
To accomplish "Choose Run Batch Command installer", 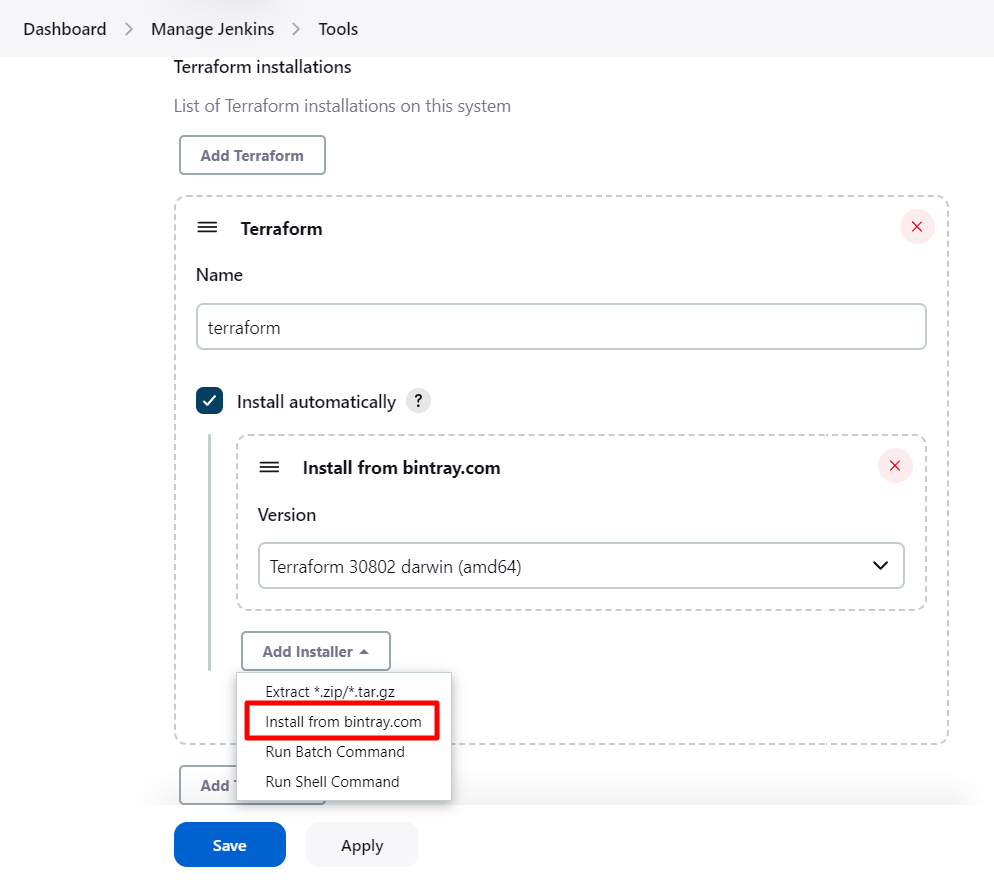I will pos(335,752).
